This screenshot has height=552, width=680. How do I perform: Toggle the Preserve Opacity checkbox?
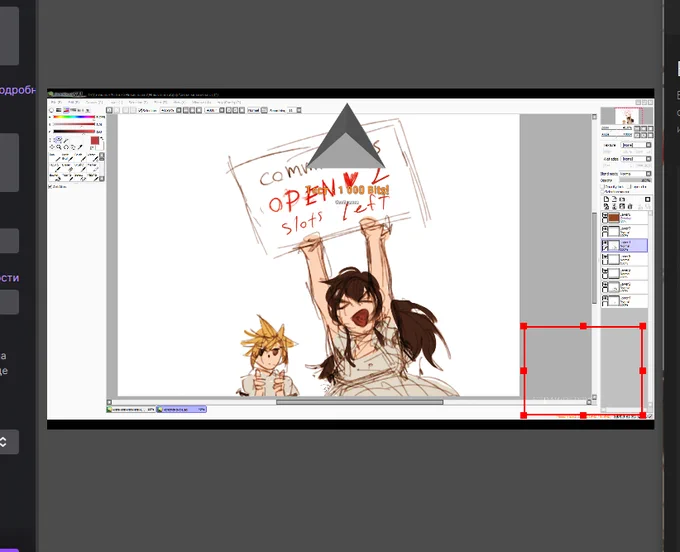click(x=602, y=186)
